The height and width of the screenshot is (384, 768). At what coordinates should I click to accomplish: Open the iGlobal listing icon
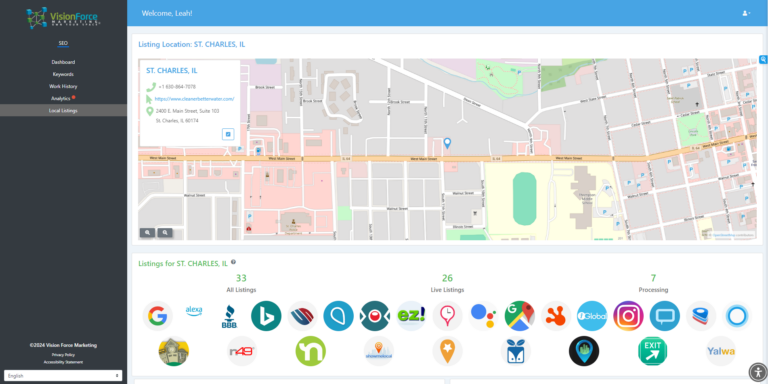click(592, 316)
